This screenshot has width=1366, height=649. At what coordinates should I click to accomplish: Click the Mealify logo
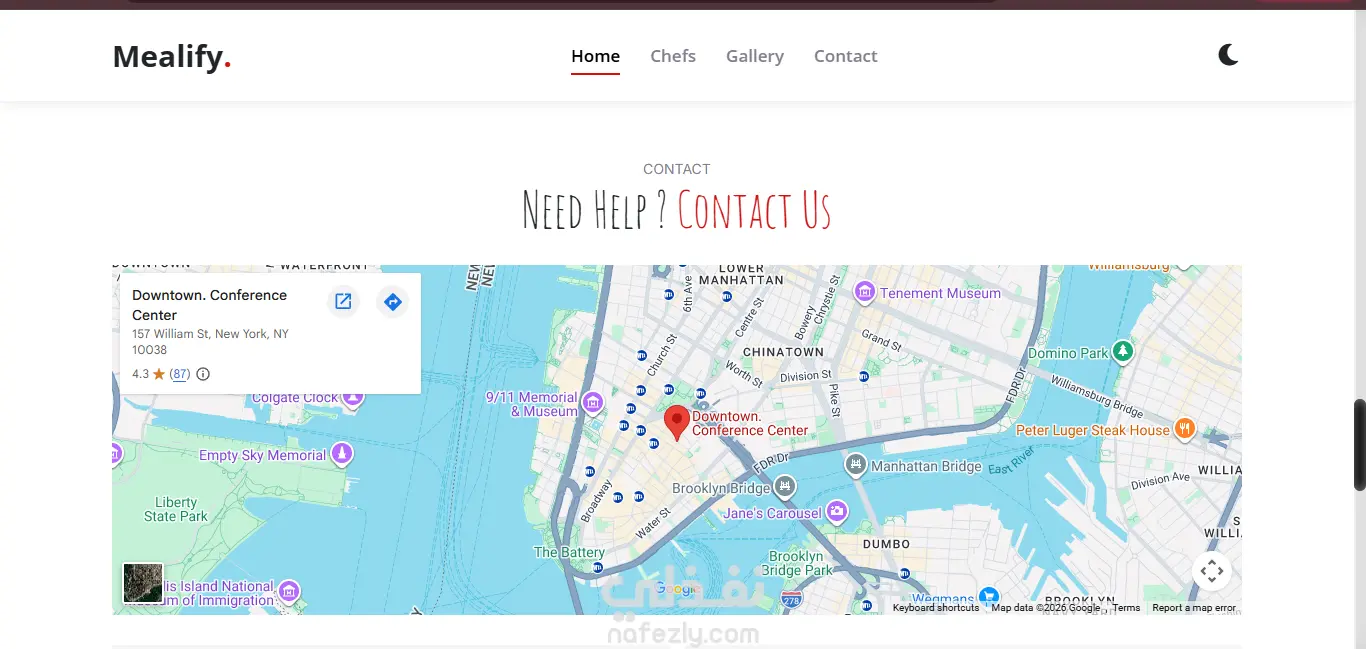click(172, 56)
